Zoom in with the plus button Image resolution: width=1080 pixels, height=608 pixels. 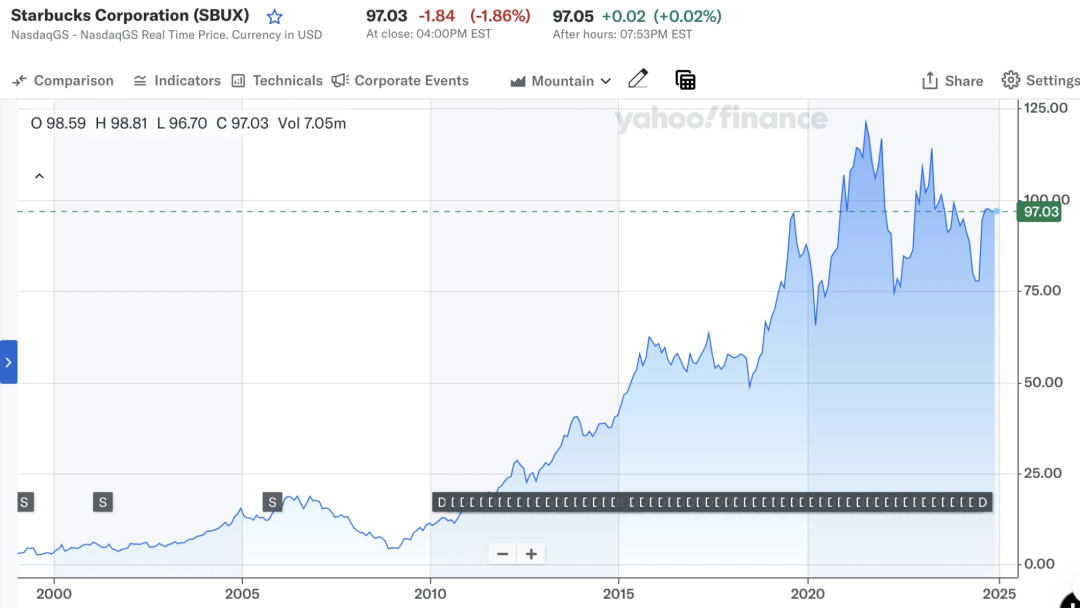531,554
